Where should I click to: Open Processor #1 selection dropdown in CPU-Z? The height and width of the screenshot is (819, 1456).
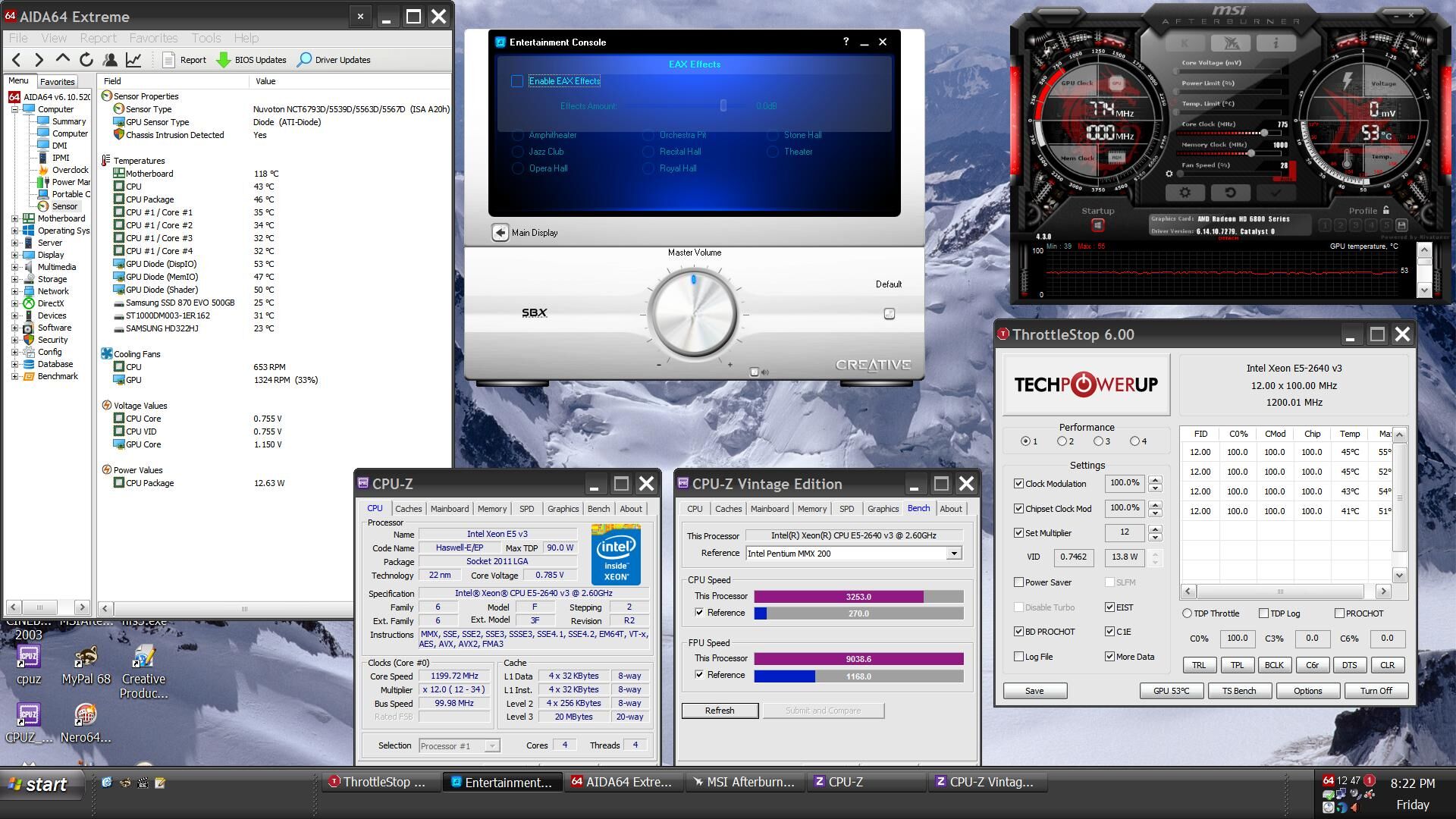click(492, 745)
